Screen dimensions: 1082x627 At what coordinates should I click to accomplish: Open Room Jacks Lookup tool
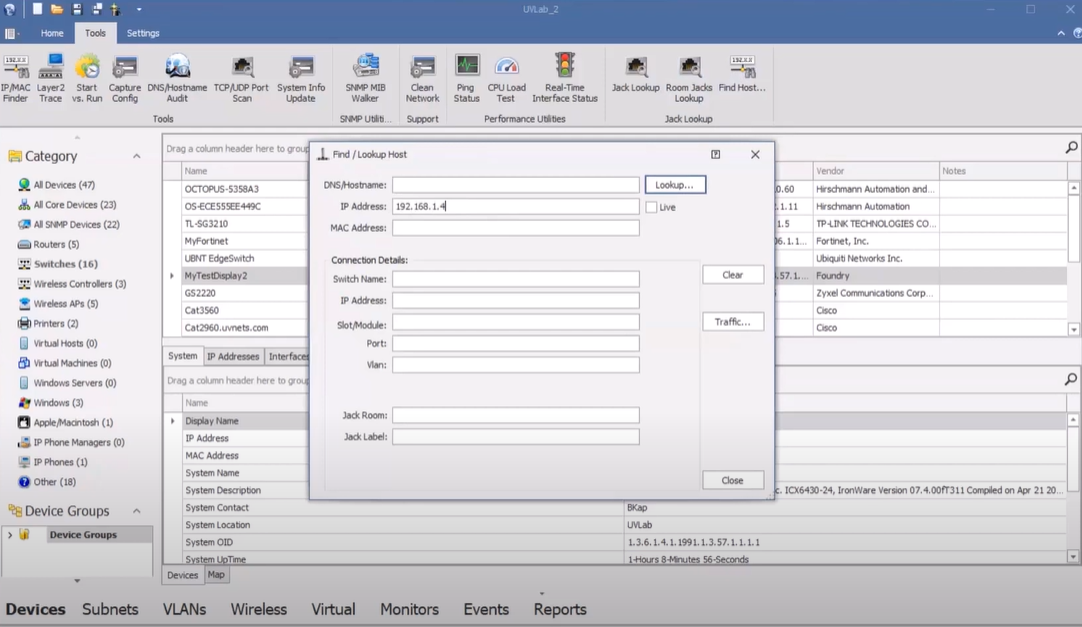(x=689, y=79)
